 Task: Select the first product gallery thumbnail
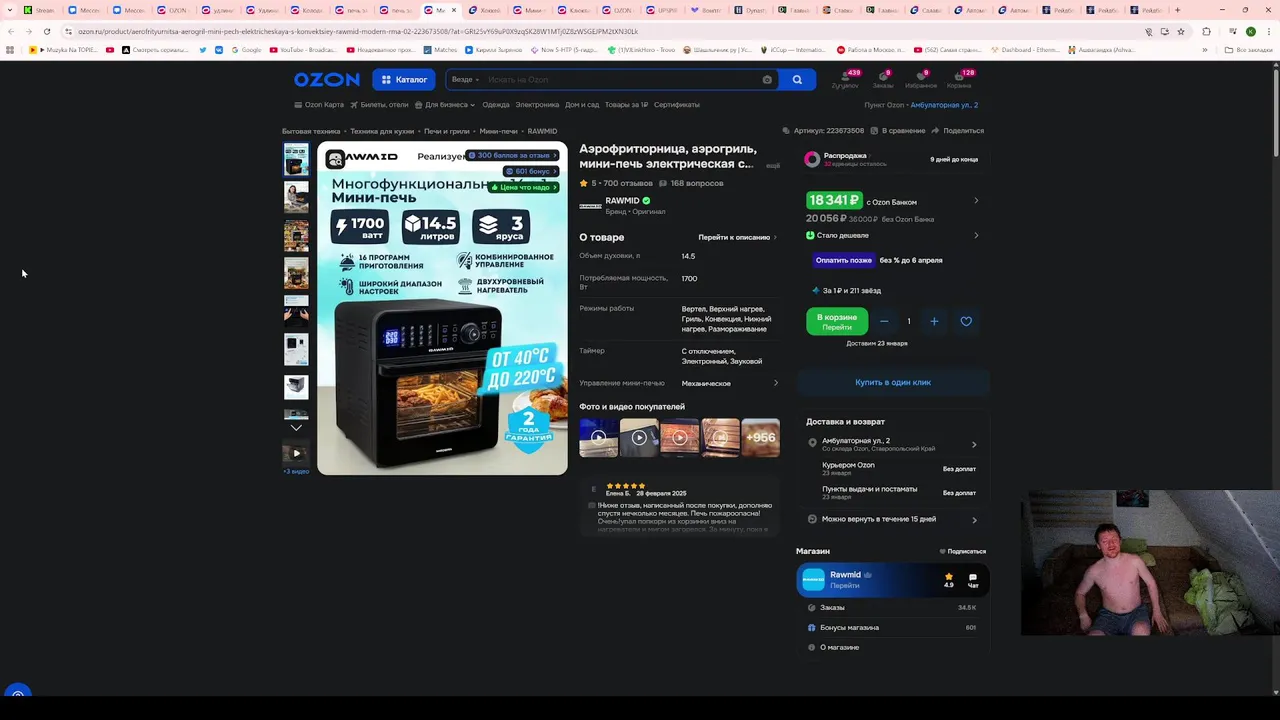tap(296, 160)
